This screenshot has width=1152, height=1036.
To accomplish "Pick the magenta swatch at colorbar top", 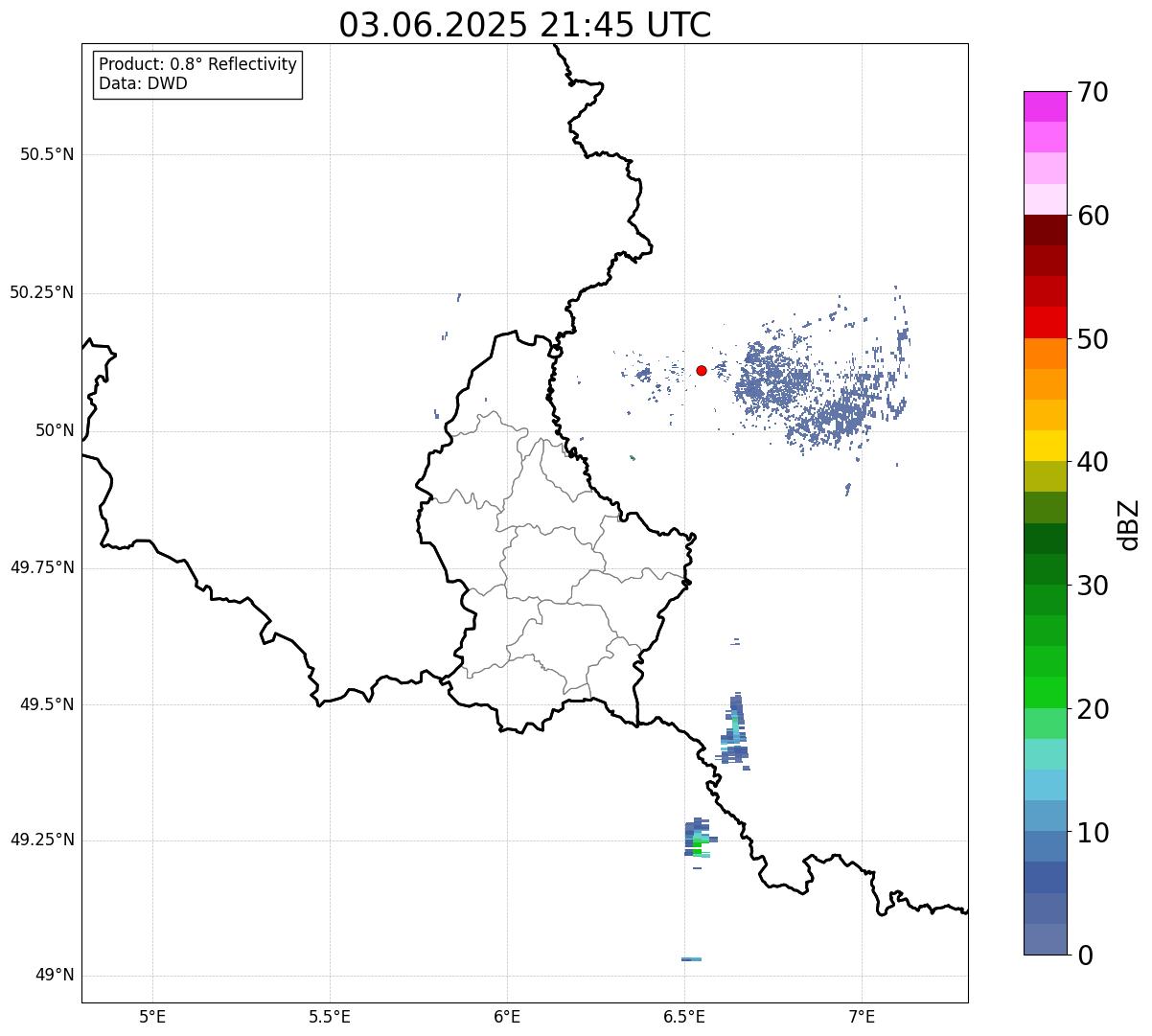I will click(x=1046, y=106).
